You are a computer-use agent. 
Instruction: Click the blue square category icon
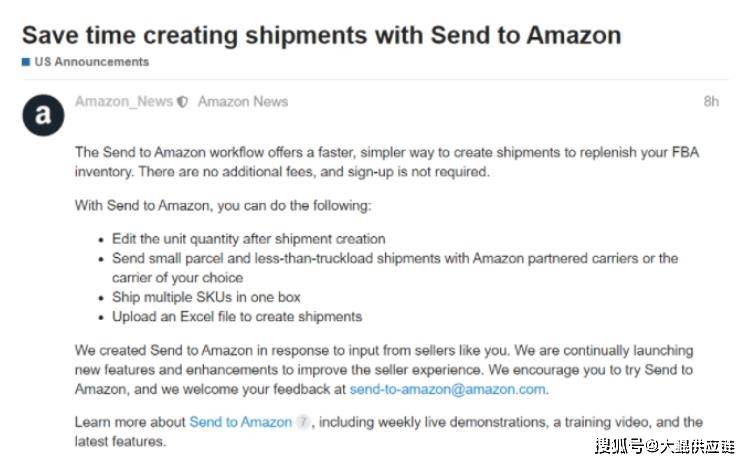[26, 62]
